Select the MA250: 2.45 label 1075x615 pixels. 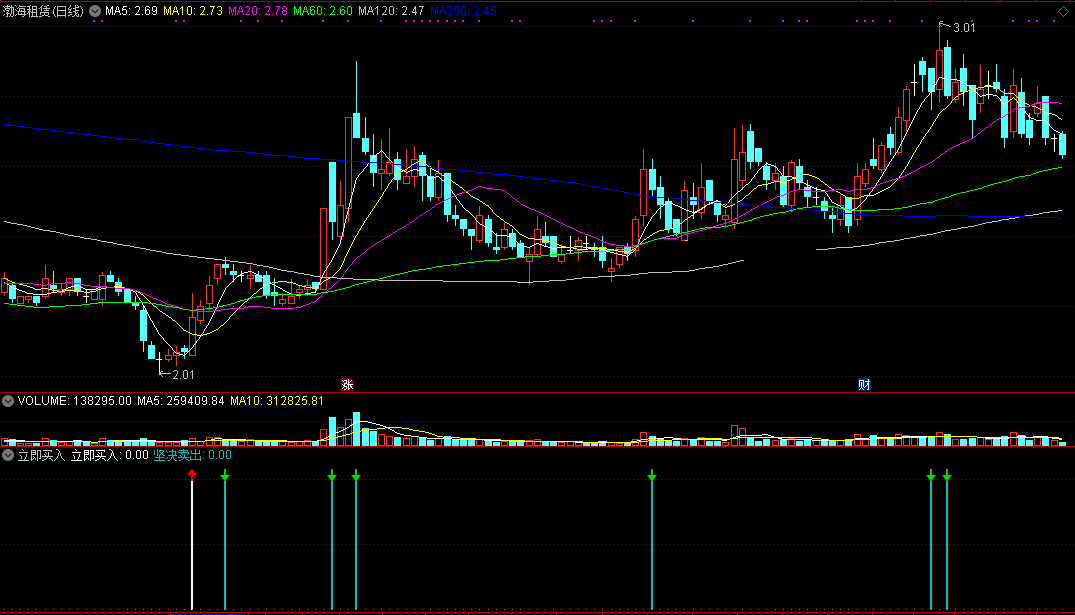coord(463,11)
